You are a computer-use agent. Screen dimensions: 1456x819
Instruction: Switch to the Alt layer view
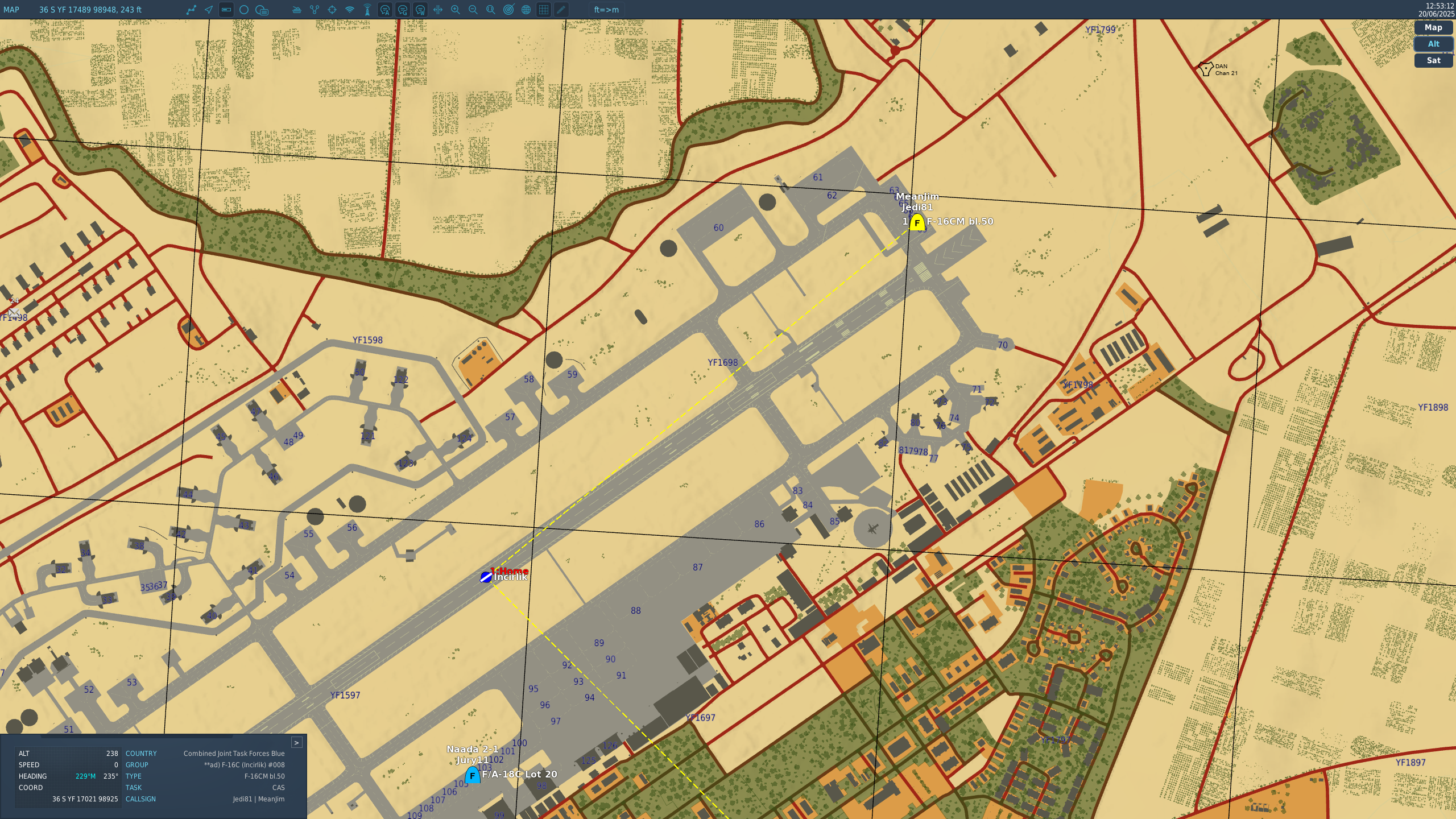coord(1433,44)
